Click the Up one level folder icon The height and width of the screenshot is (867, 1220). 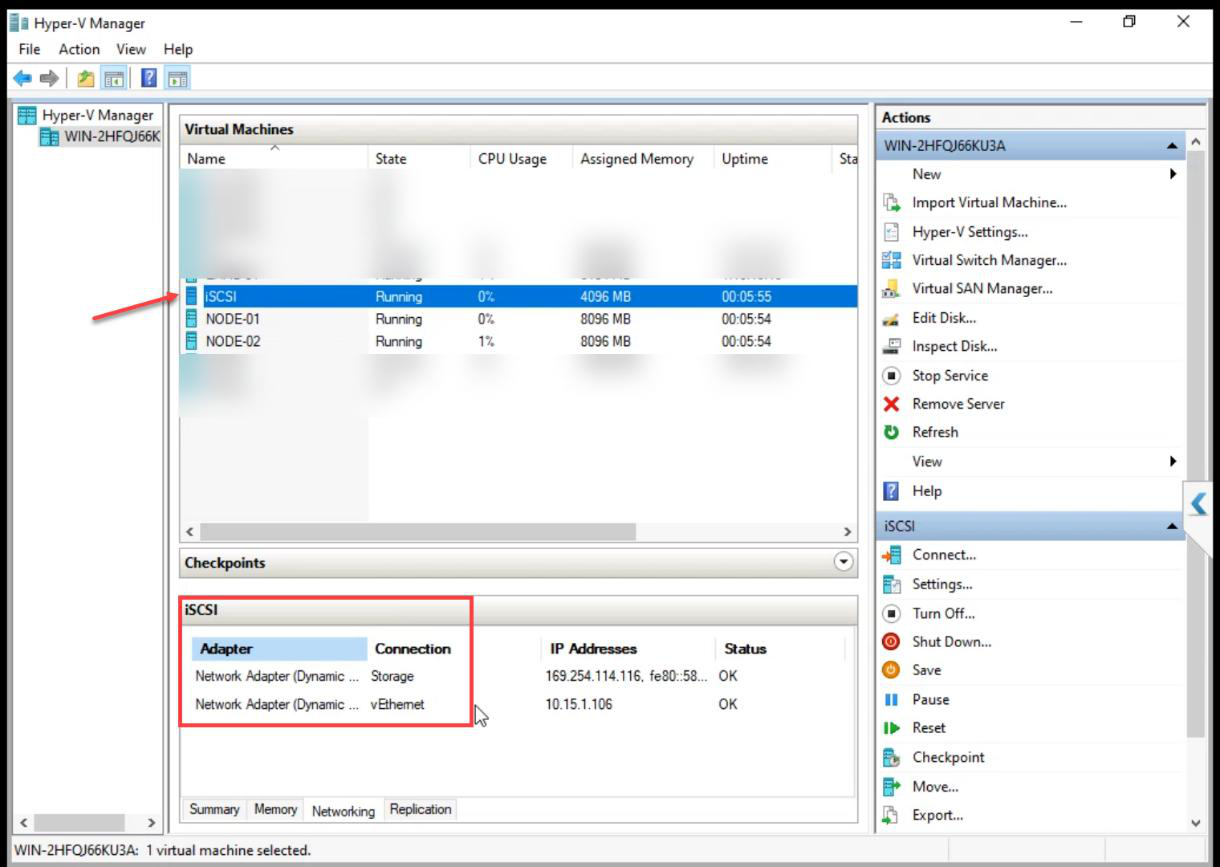86,78
